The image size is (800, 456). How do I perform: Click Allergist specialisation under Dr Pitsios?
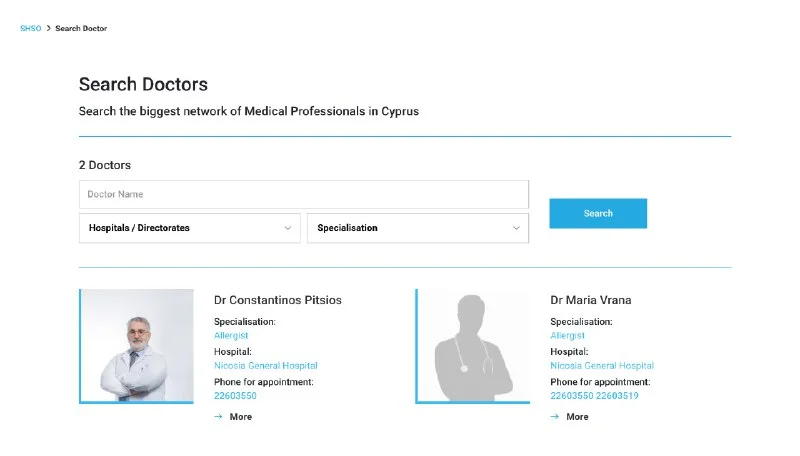coord(231,336)
